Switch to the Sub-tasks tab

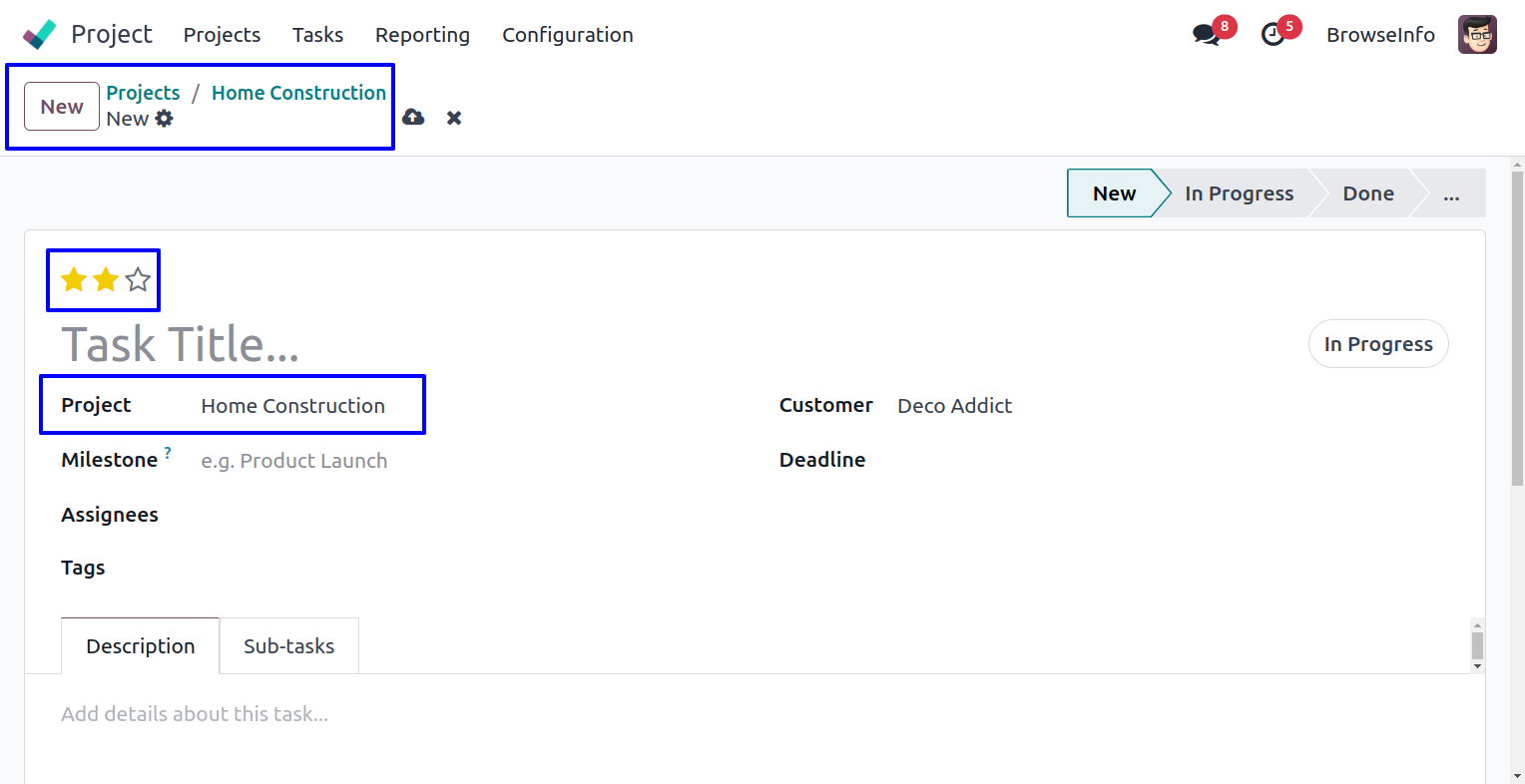point(288,646)
